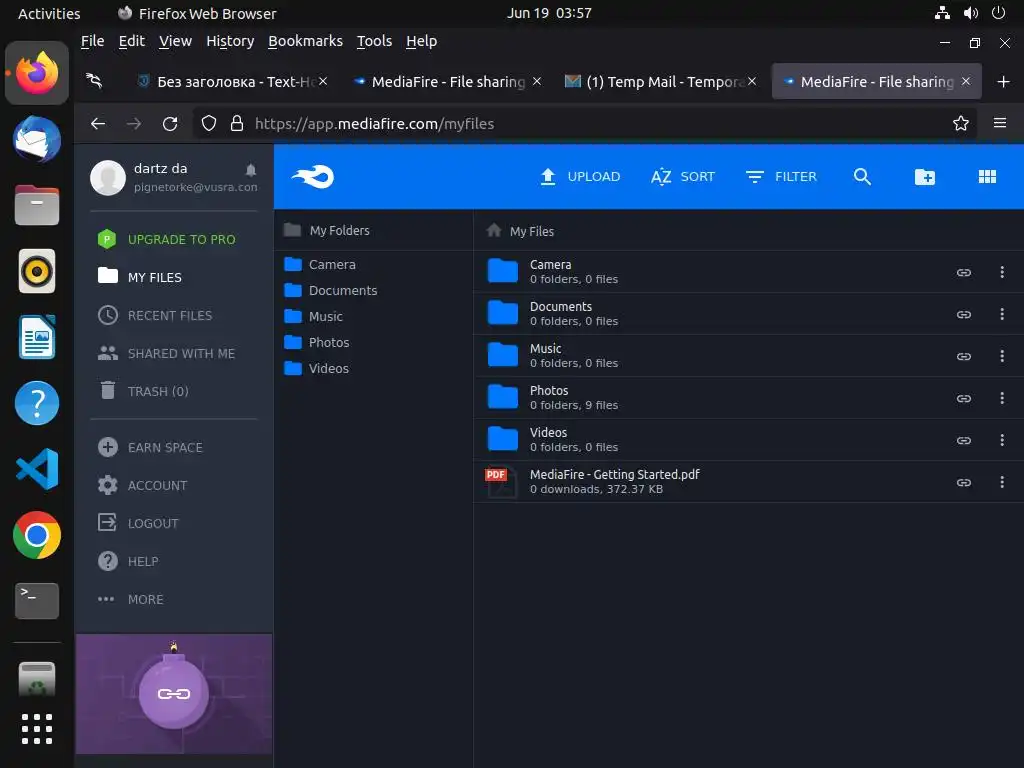Copy share link for Documents folder
This screenshot has height=768, width=1024.
click(964, 314)
